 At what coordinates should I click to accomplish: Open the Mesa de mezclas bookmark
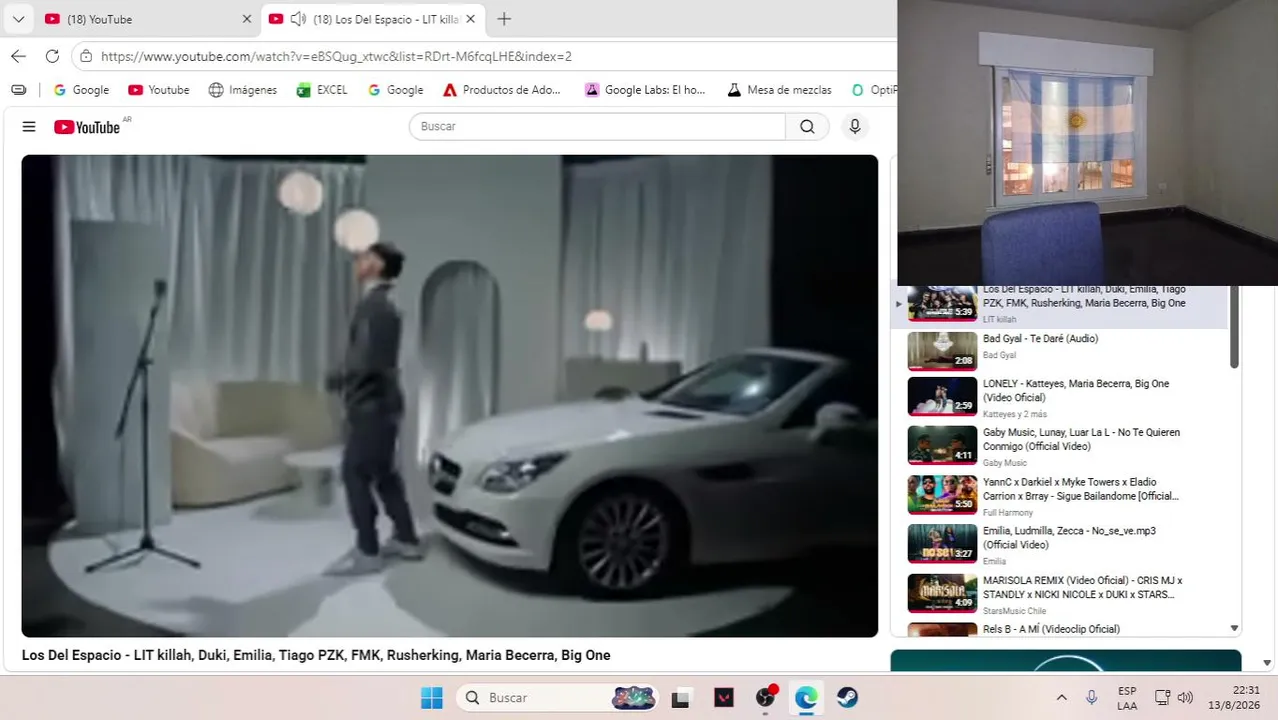click(x=779, y=90)
